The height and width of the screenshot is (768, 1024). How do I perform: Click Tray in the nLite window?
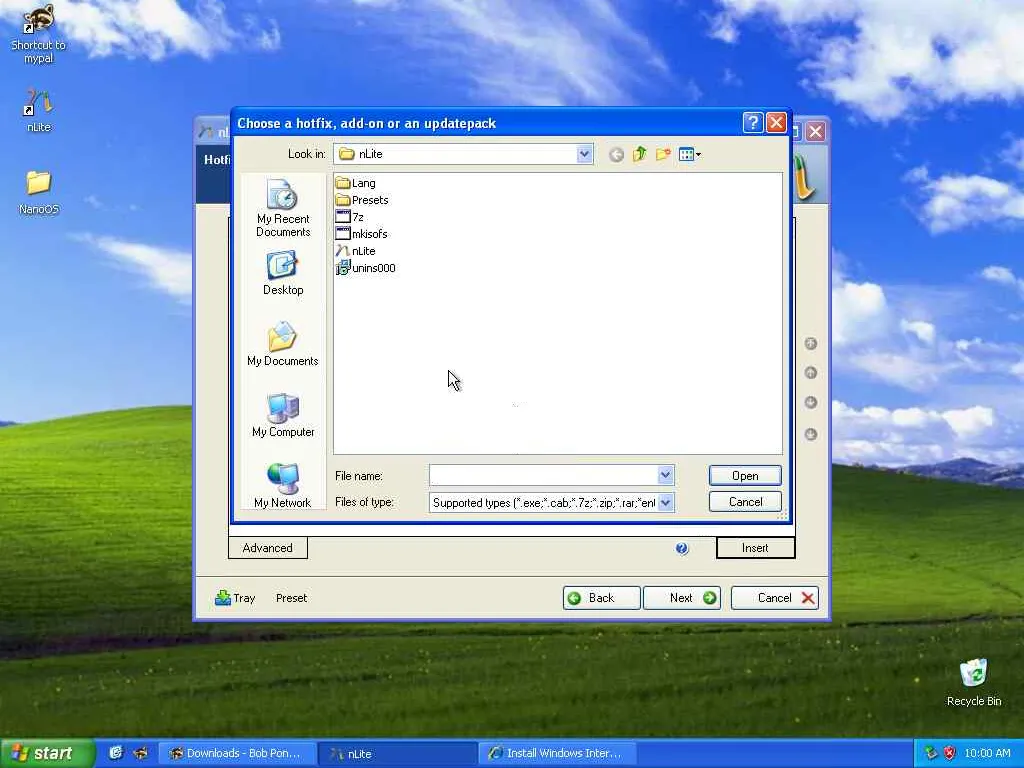click(235, 598)
